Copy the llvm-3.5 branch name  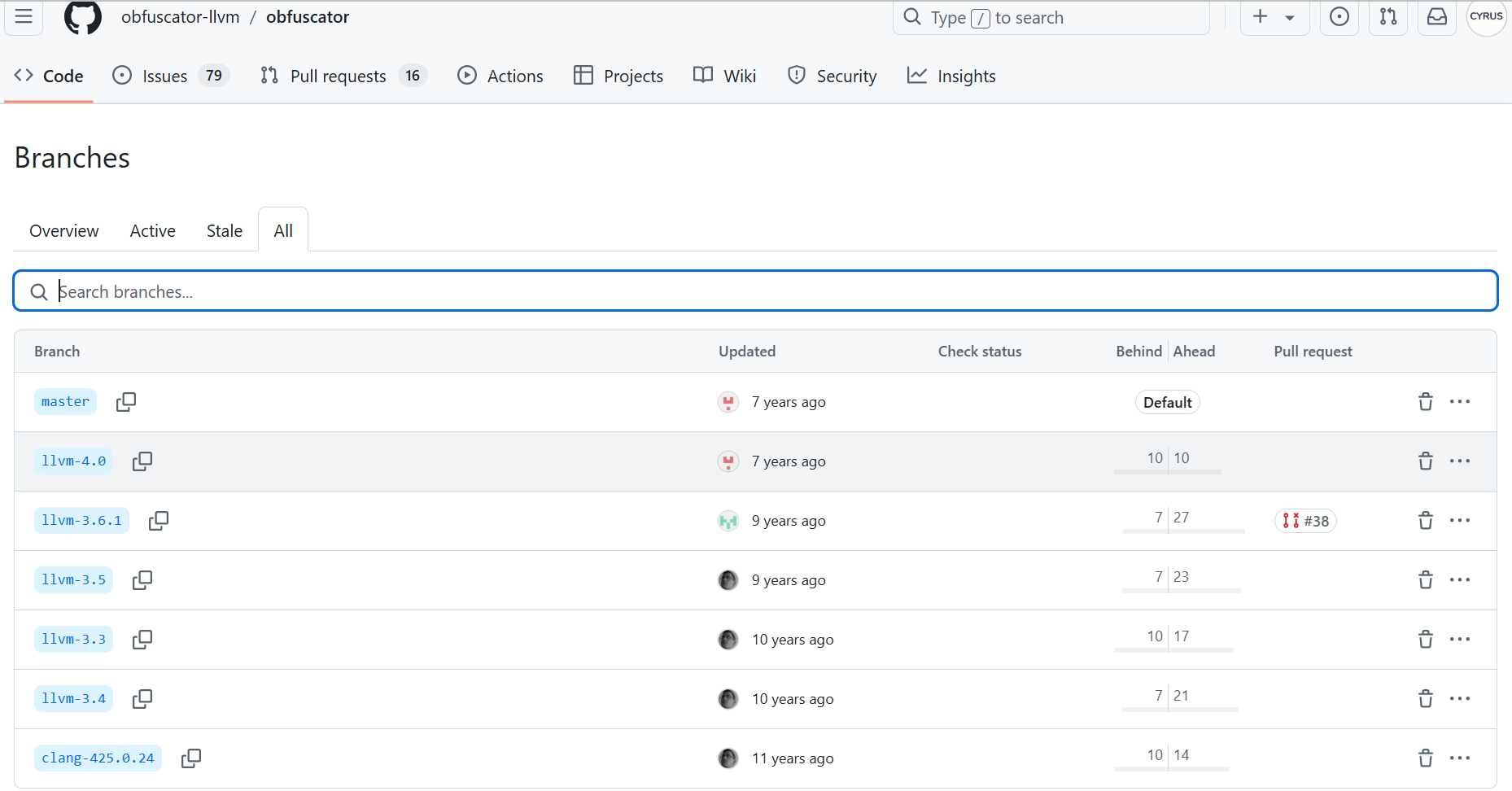[x=142, y=579]
